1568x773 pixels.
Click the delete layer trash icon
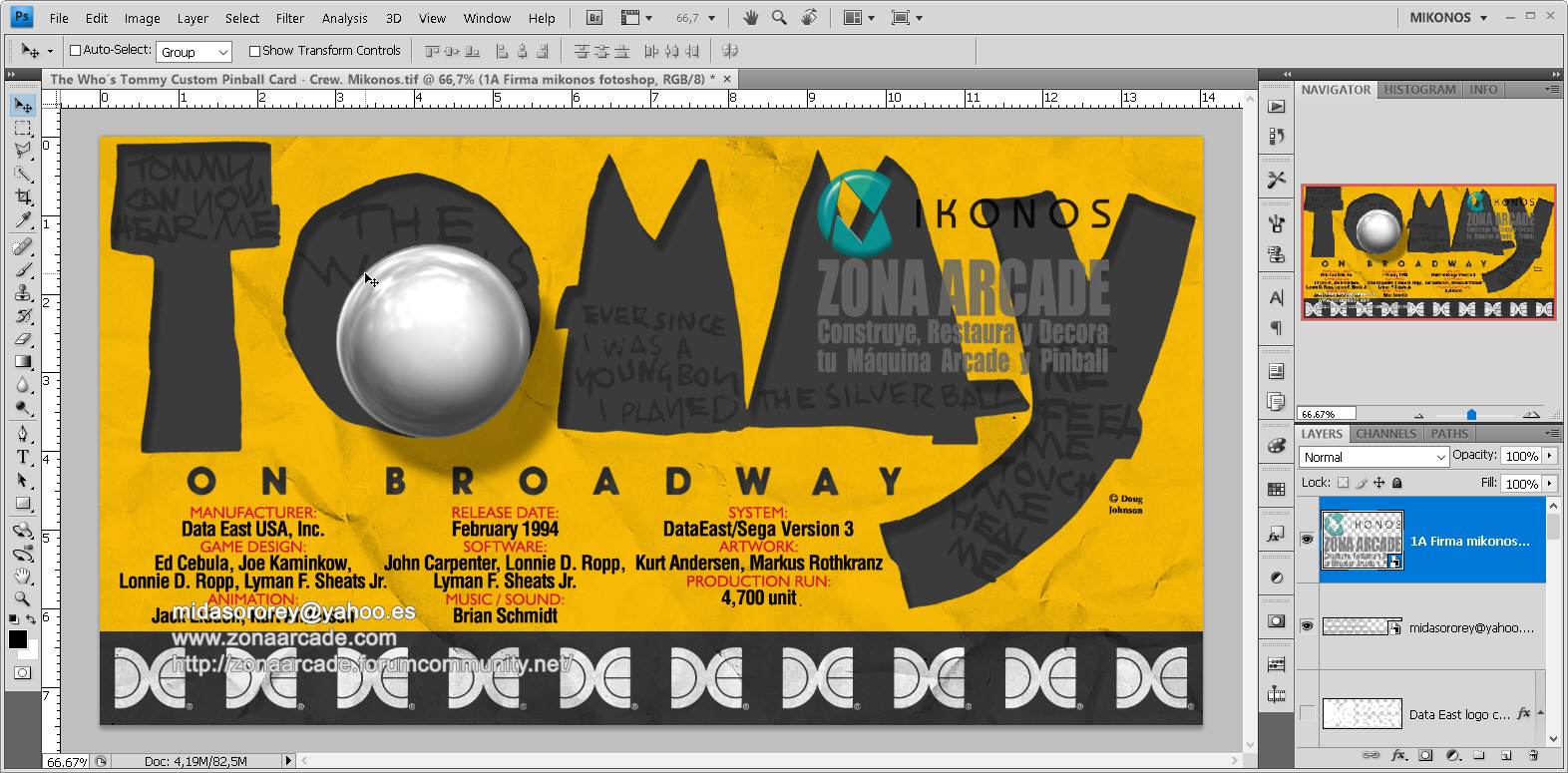pyautogui.click(x=1533, y=755)
